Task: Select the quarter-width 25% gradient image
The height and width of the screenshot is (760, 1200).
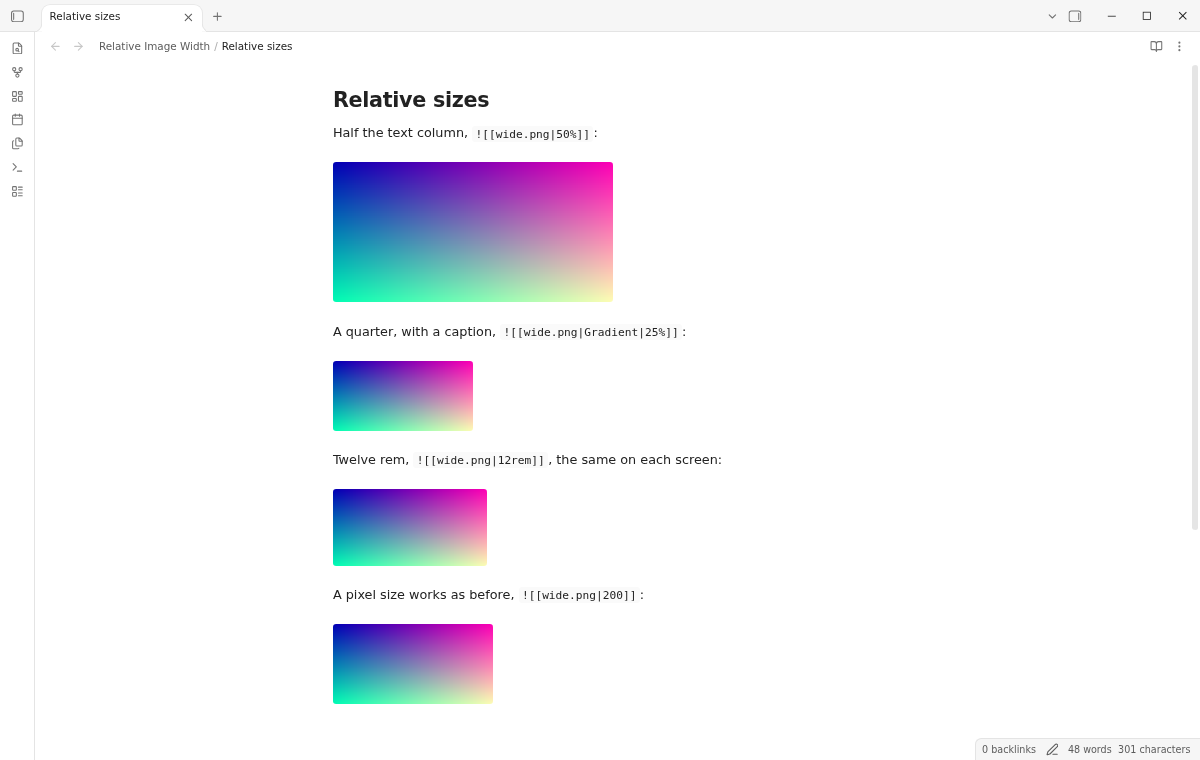Action: (403, 396)
